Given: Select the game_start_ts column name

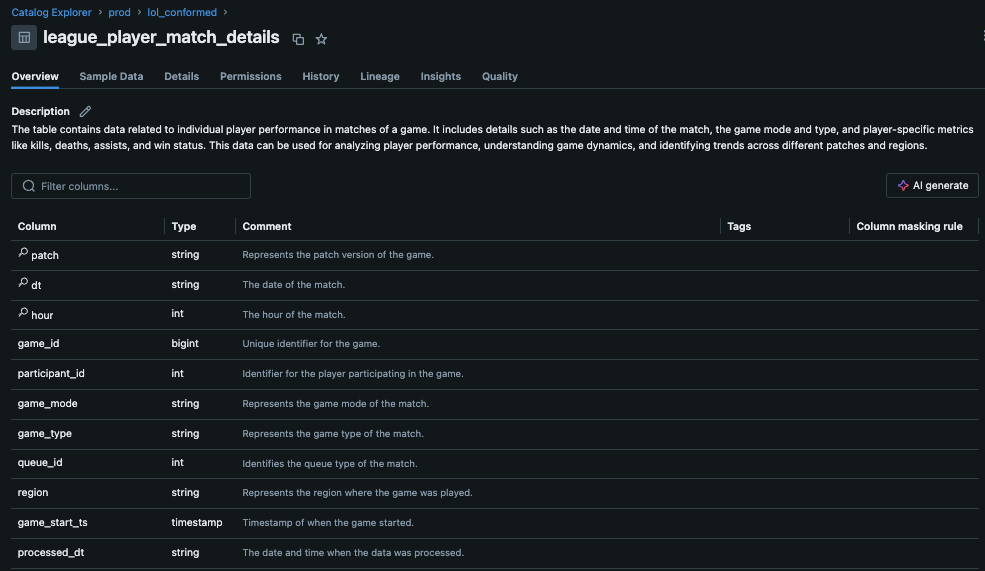Looking at the screenshot, I should tap(53, 522).
